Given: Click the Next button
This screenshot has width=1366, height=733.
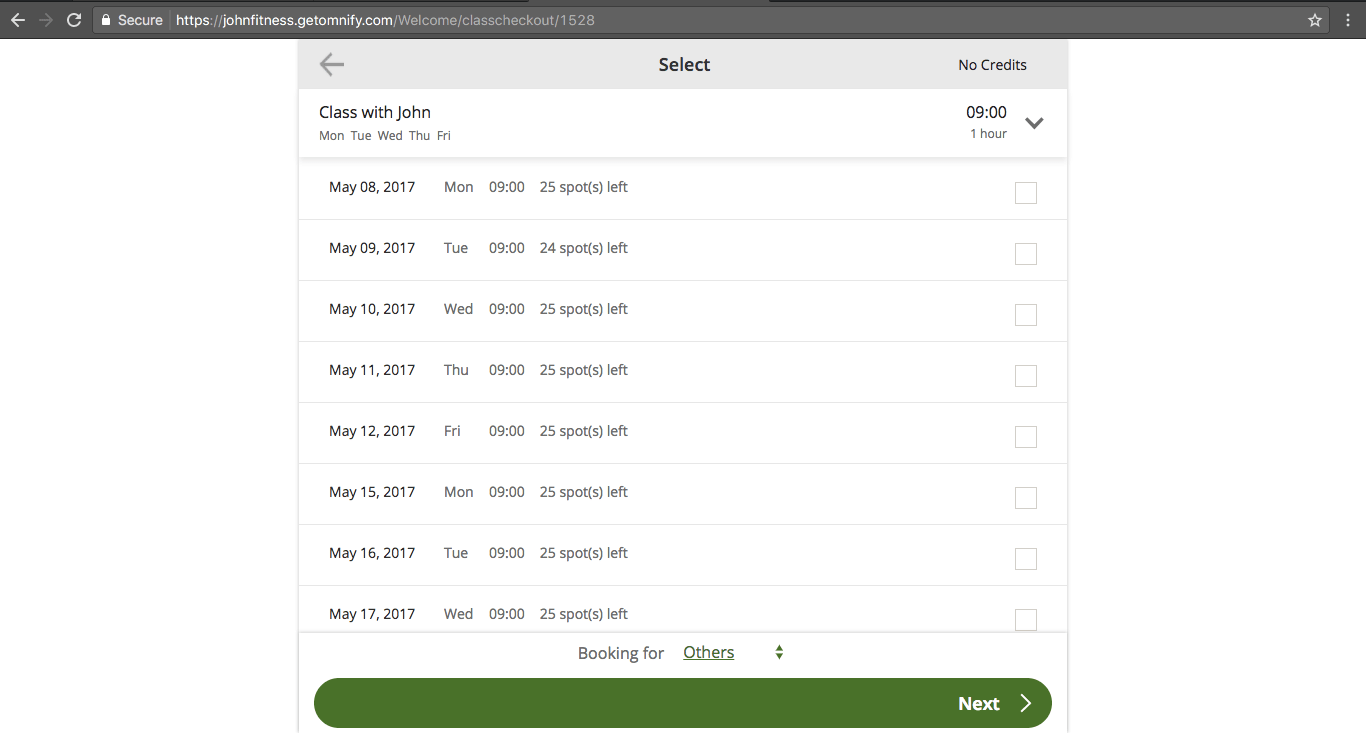Looking at the screenshot, I should point(683,703).
